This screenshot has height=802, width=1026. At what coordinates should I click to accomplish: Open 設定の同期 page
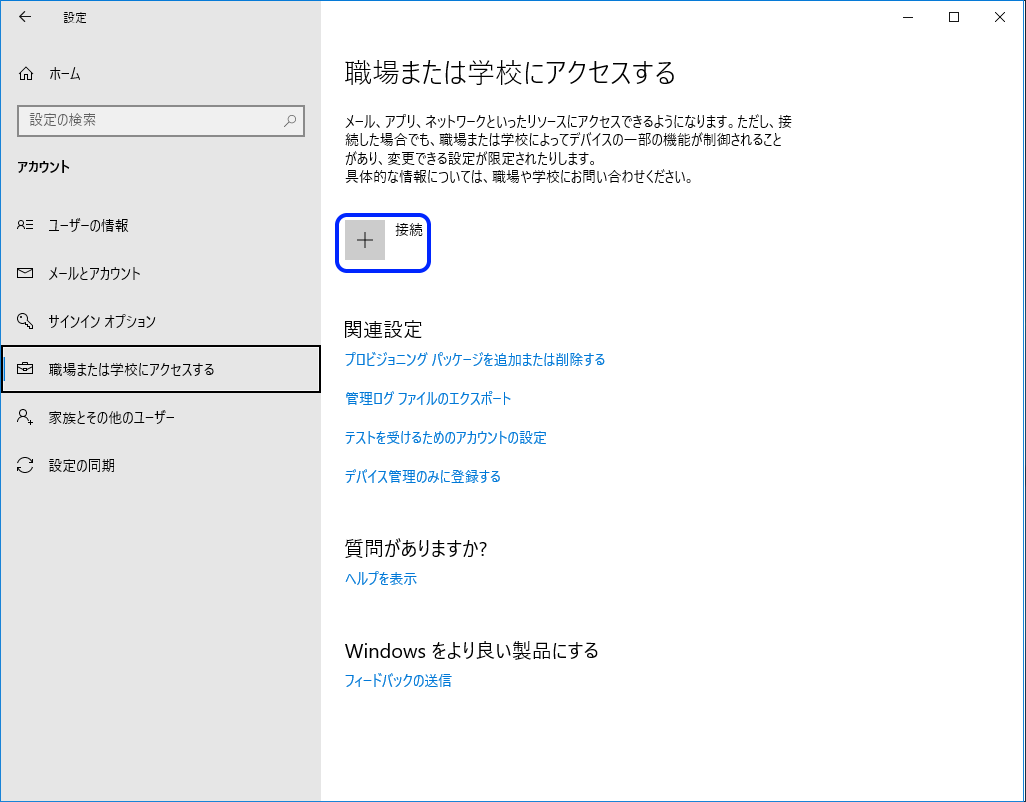160,465
